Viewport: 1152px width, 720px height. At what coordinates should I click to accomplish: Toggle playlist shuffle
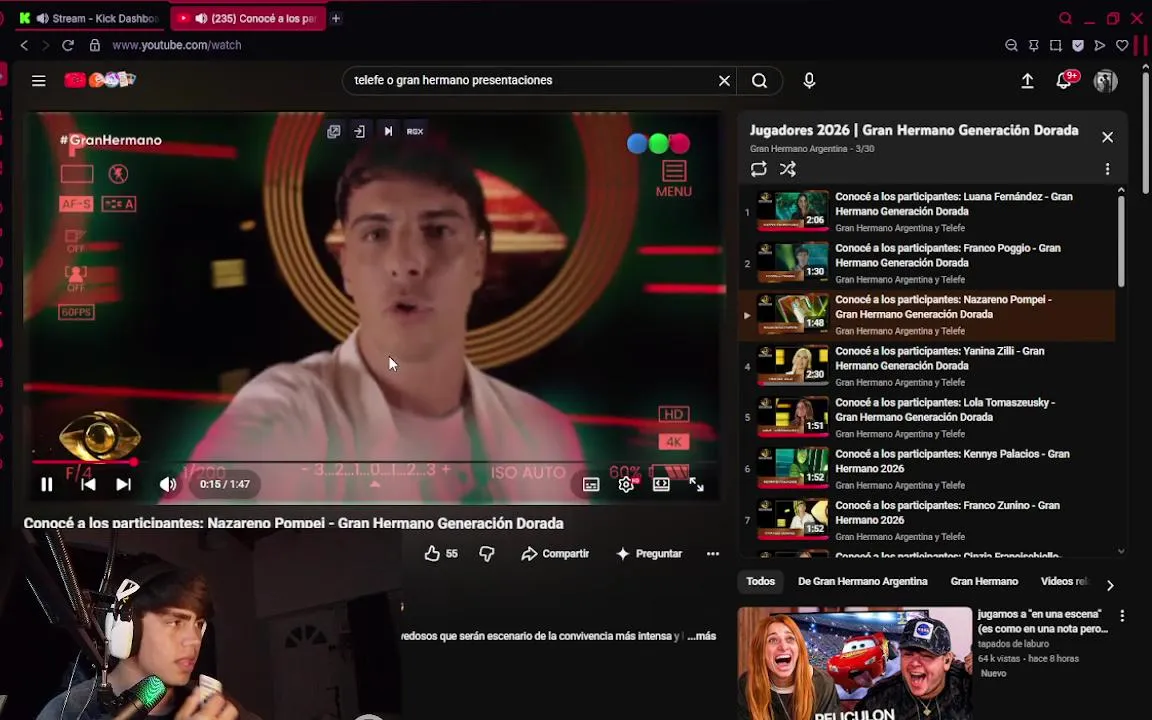(x=788, y=169)
